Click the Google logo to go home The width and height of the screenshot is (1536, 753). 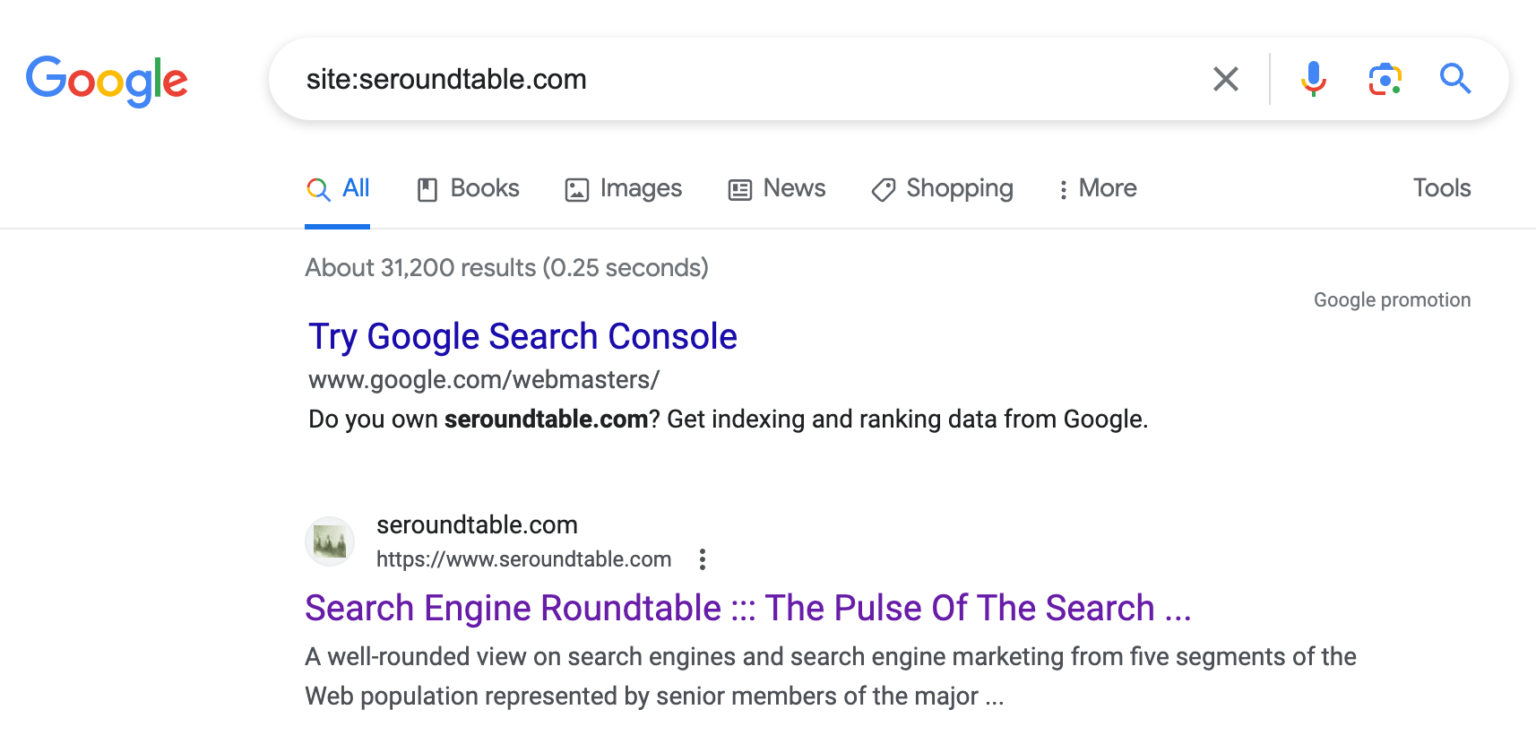107,80
